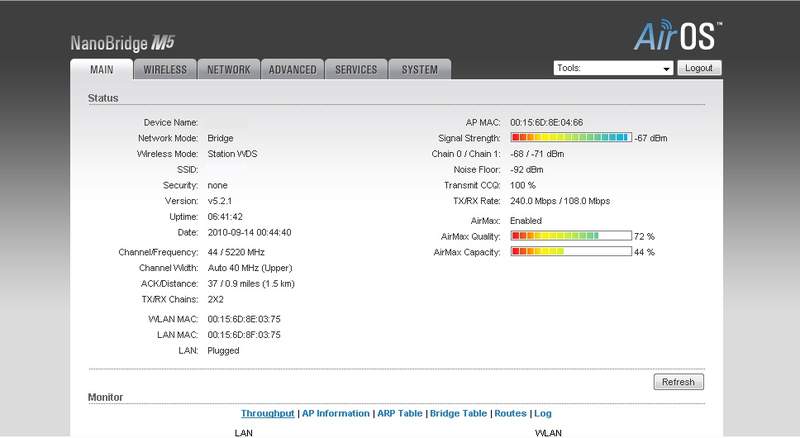This screenshot has width=800, height=438.
Task: Open the AP Information link
Action: (x=336, y=413)
